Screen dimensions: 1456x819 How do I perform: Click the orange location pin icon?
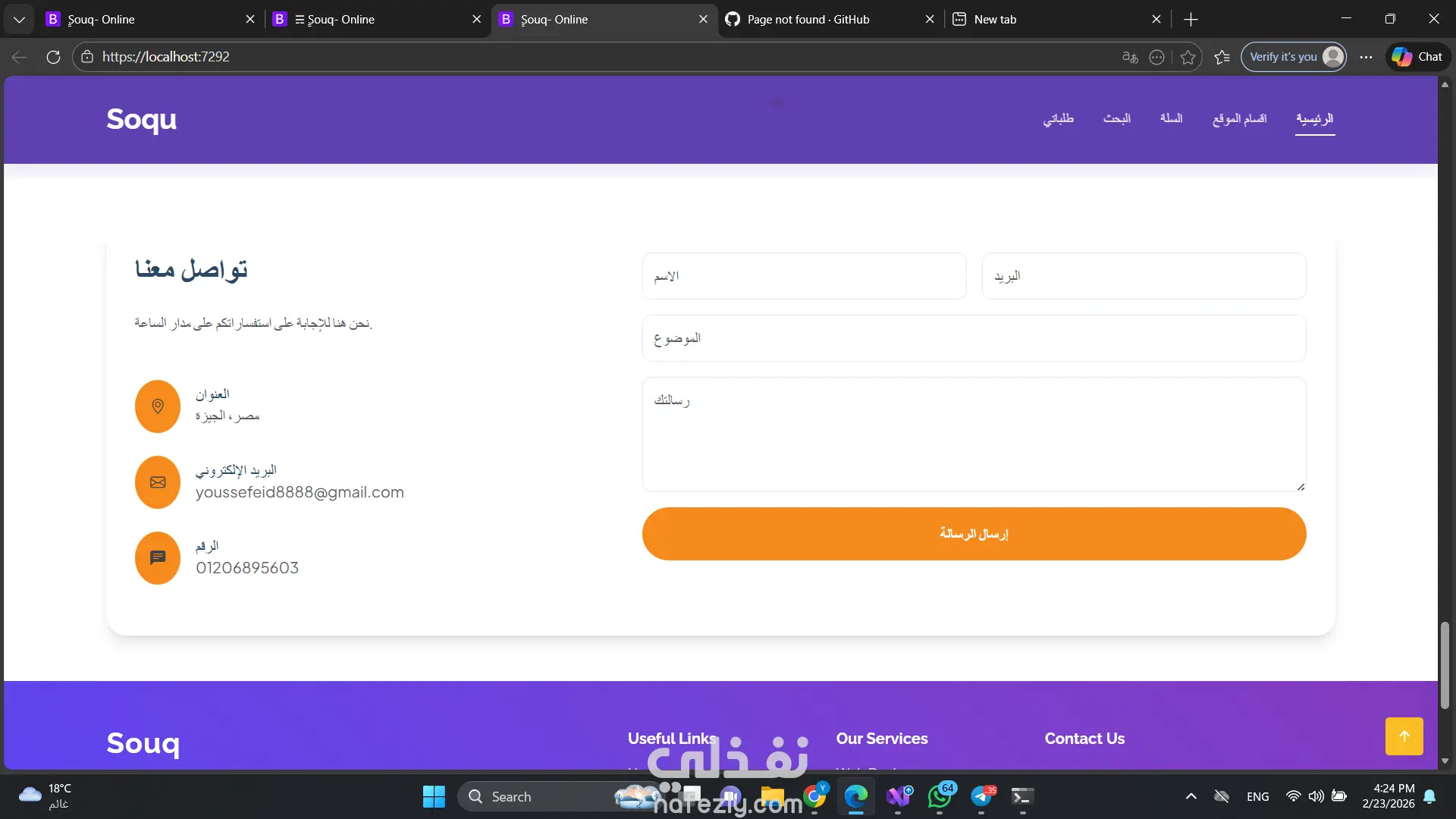[x=158, y=406]
